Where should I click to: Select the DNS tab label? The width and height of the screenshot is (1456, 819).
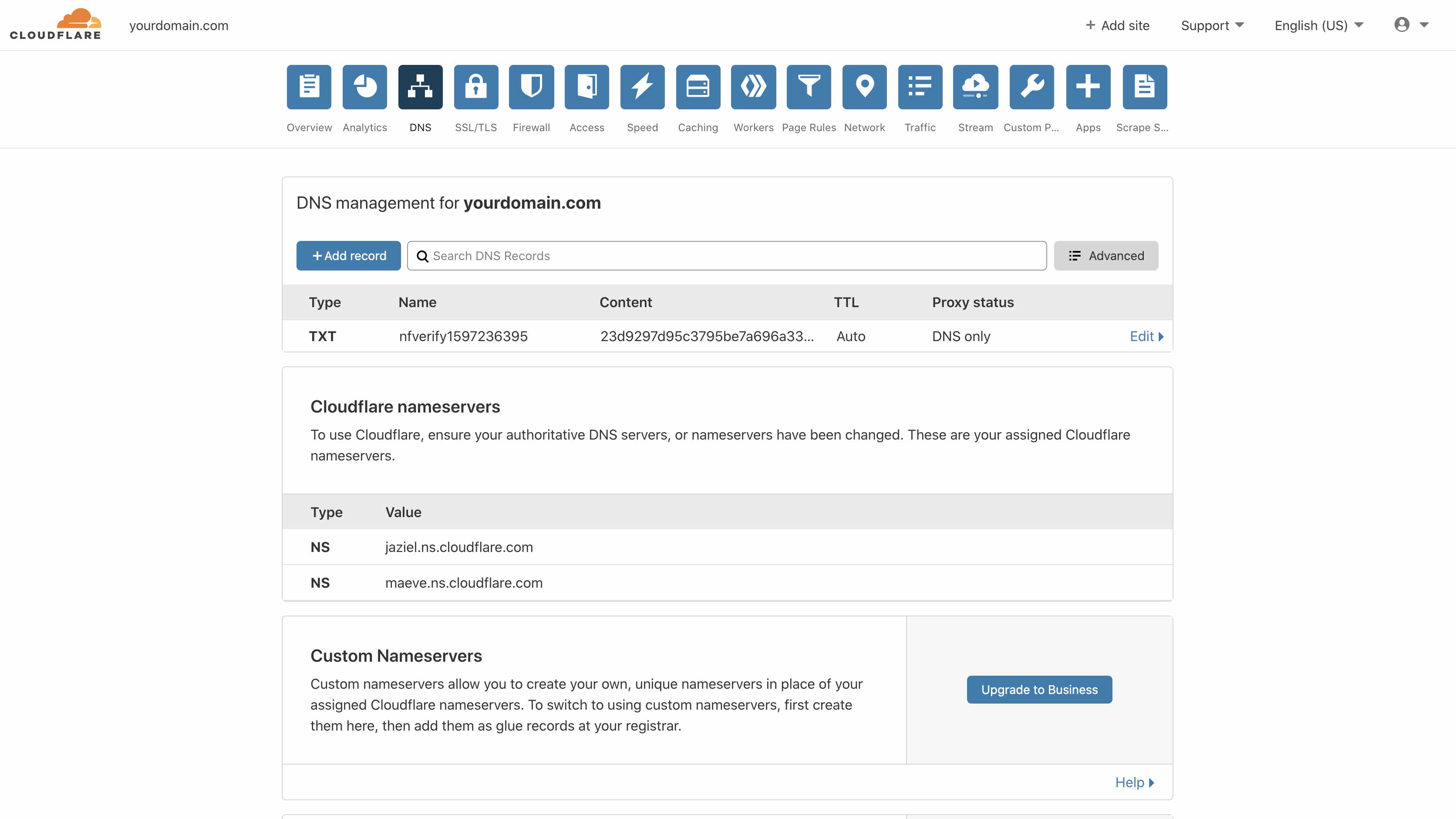tap(420, 128)
